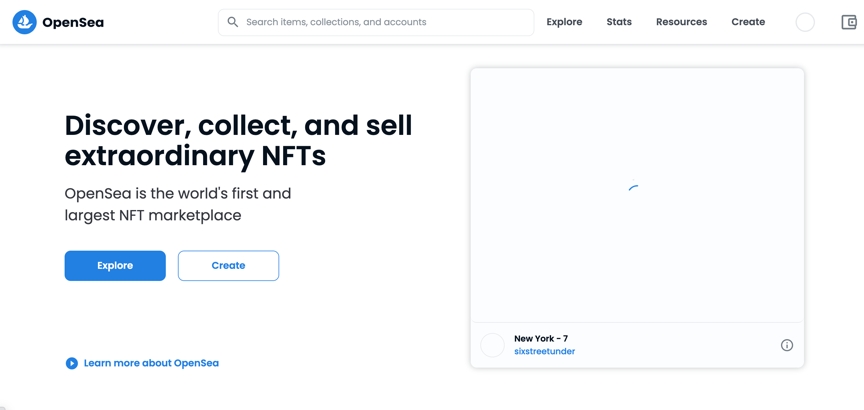The width and height of the screenshot is (864, 410).
Task: Follow the Learn more about OpenSea link
Action: tap(151, 363)
